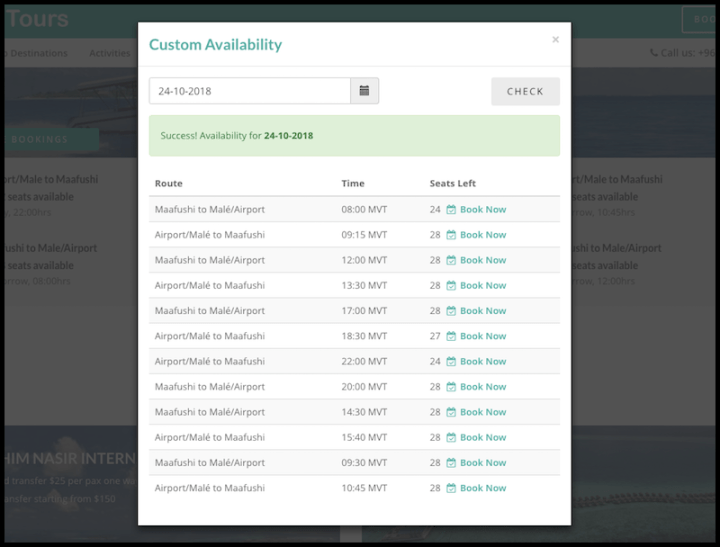The width and height of the screenshot is (720, 547).
Task: Close the Custom Availability dialog
Action: tap(555, 40)
